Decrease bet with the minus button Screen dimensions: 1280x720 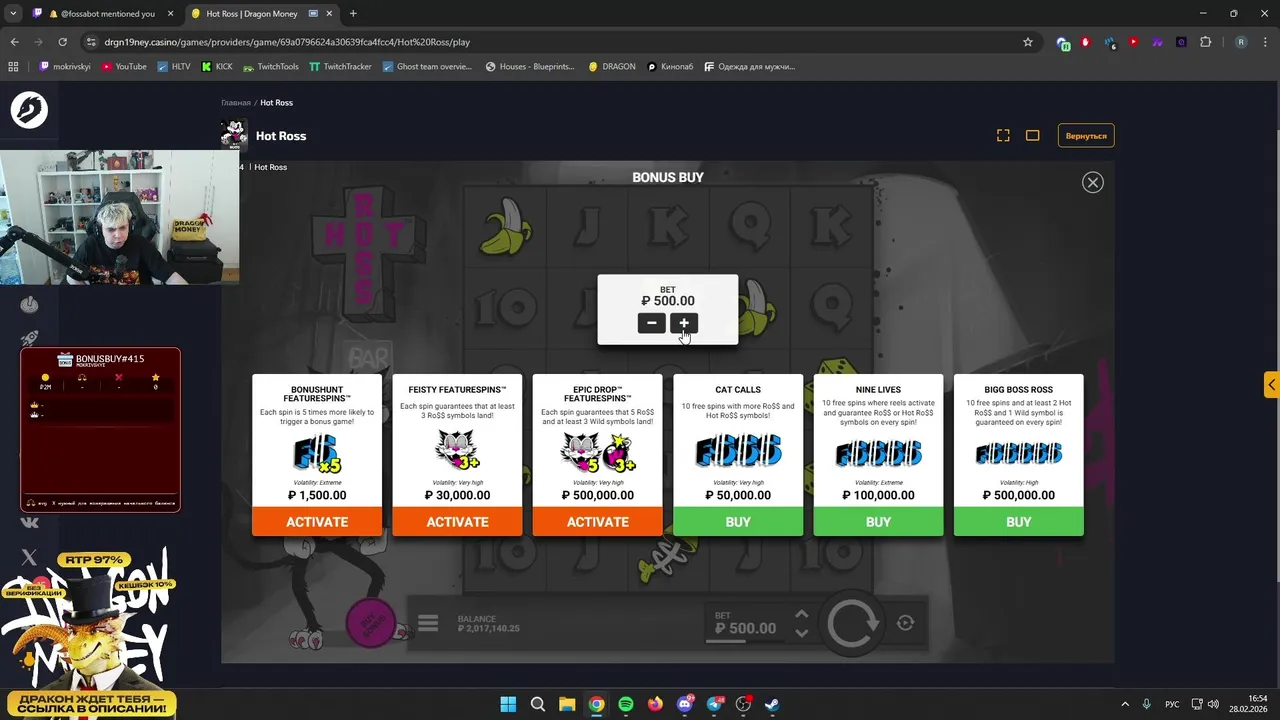(x=652, y=323)
